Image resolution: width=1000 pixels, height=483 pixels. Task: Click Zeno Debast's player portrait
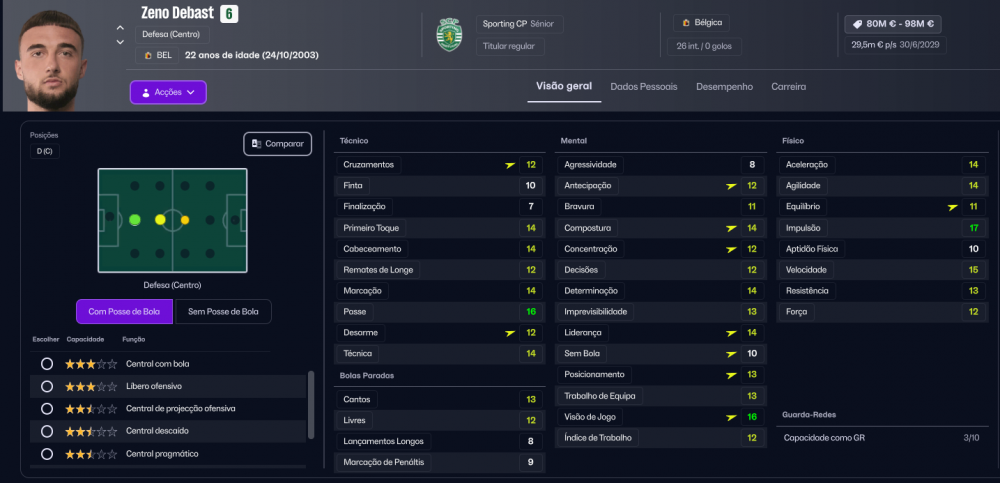(x=51, y=60)
